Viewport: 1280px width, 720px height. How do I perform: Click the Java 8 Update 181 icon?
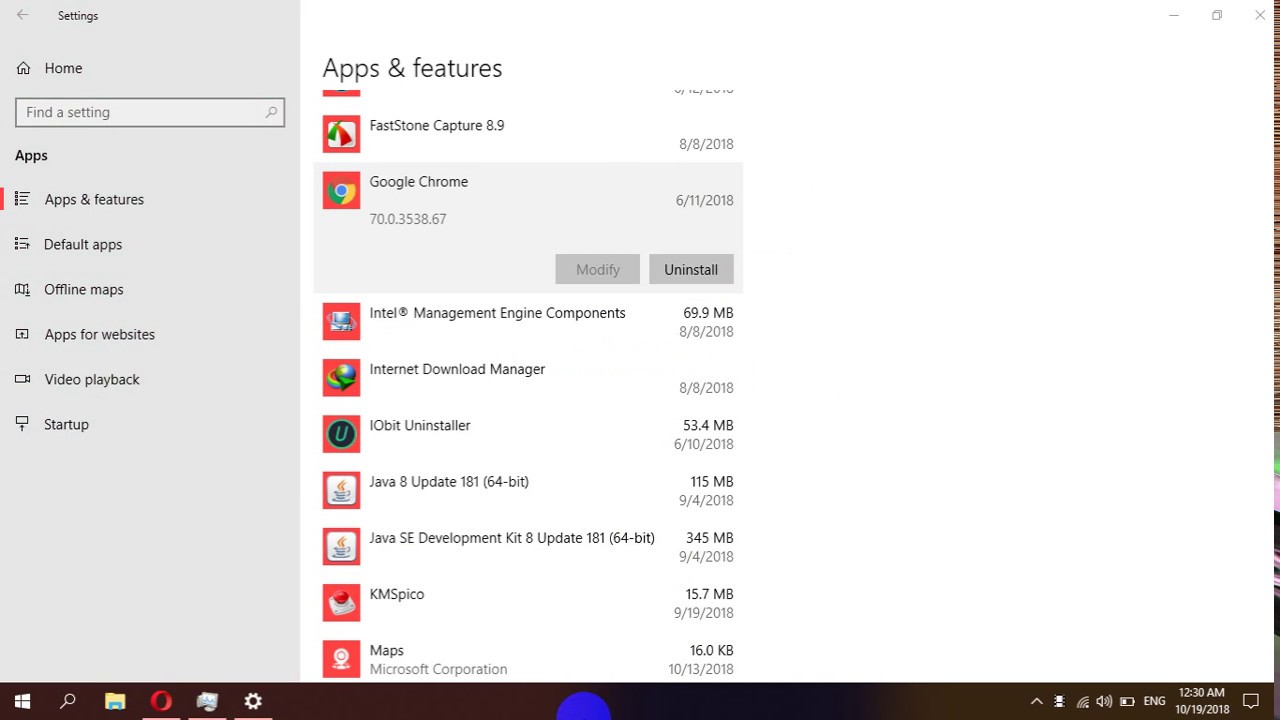point(341,490)
